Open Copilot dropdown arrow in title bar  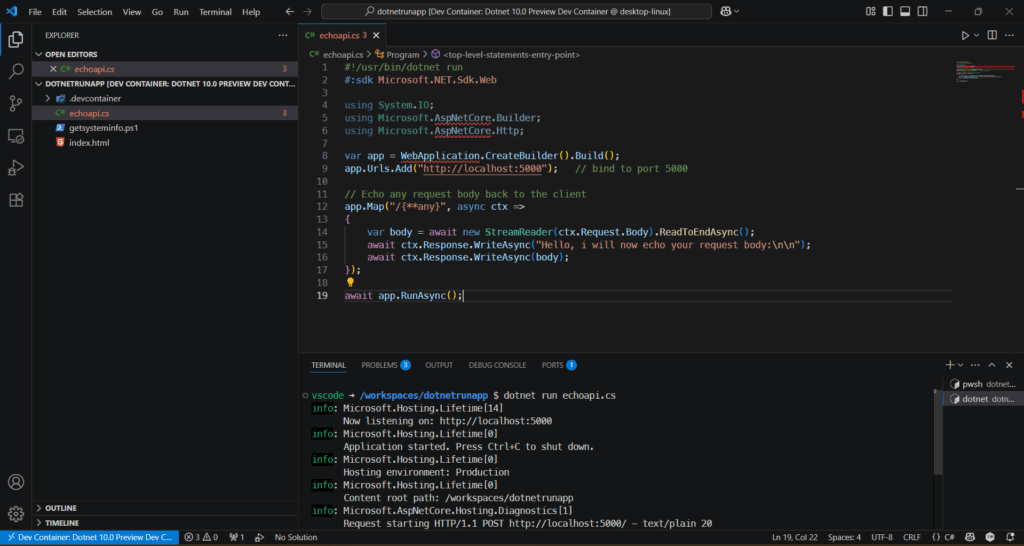pos(737,11)
